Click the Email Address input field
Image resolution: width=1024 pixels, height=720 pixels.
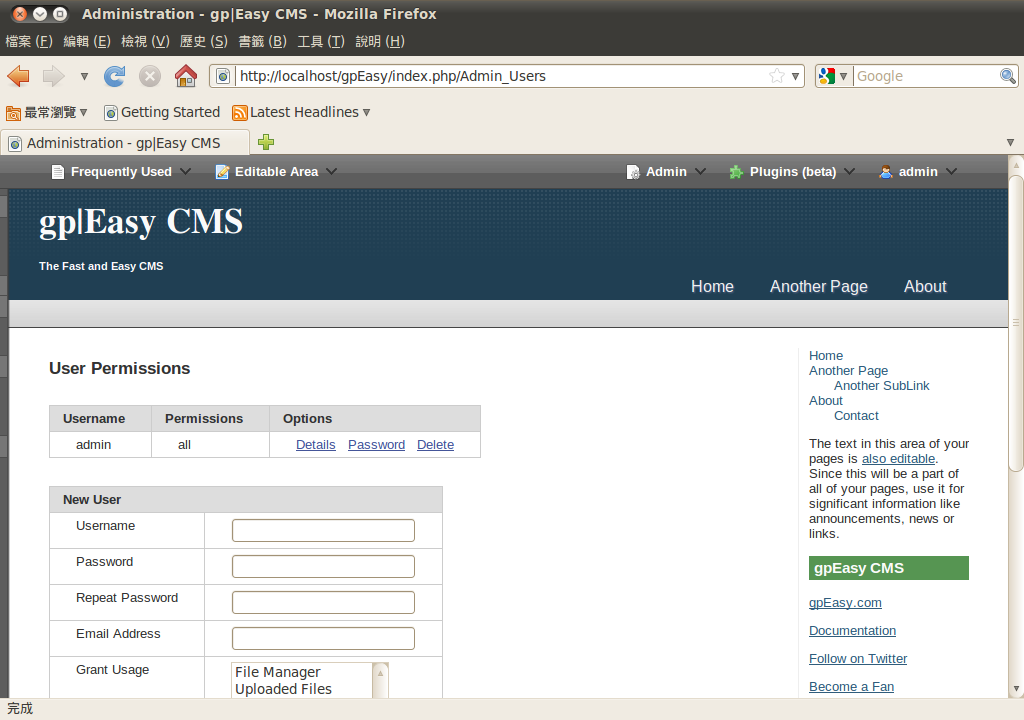tap(323, 638)
